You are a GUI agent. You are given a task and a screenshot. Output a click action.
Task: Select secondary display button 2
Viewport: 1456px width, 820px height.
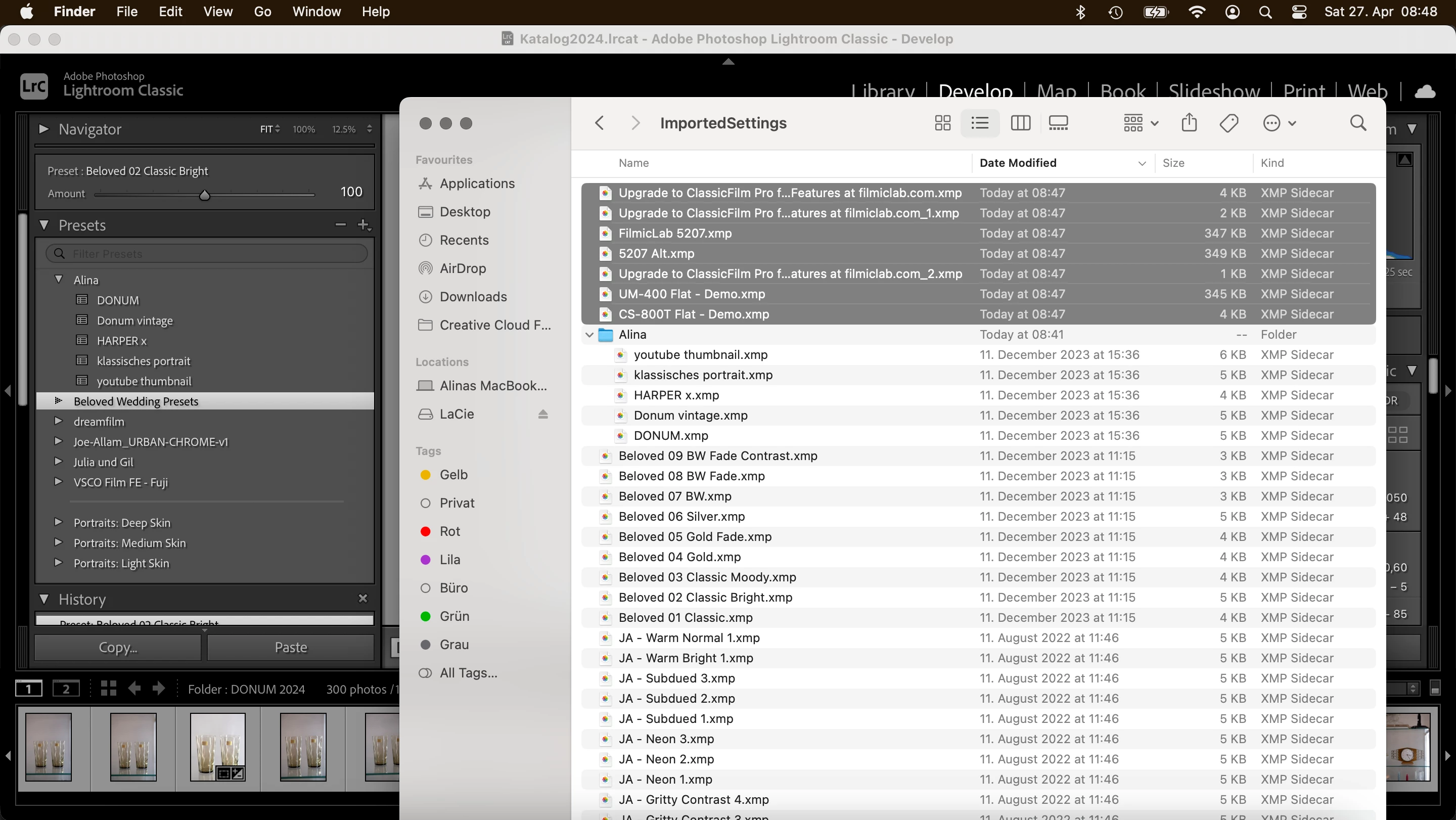point(66,689)
